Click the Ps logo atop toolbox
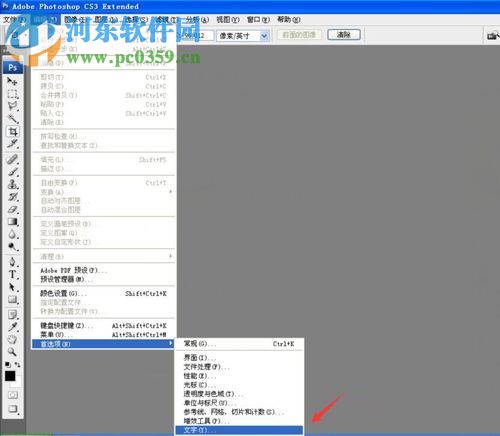 (x=13, y=68)
